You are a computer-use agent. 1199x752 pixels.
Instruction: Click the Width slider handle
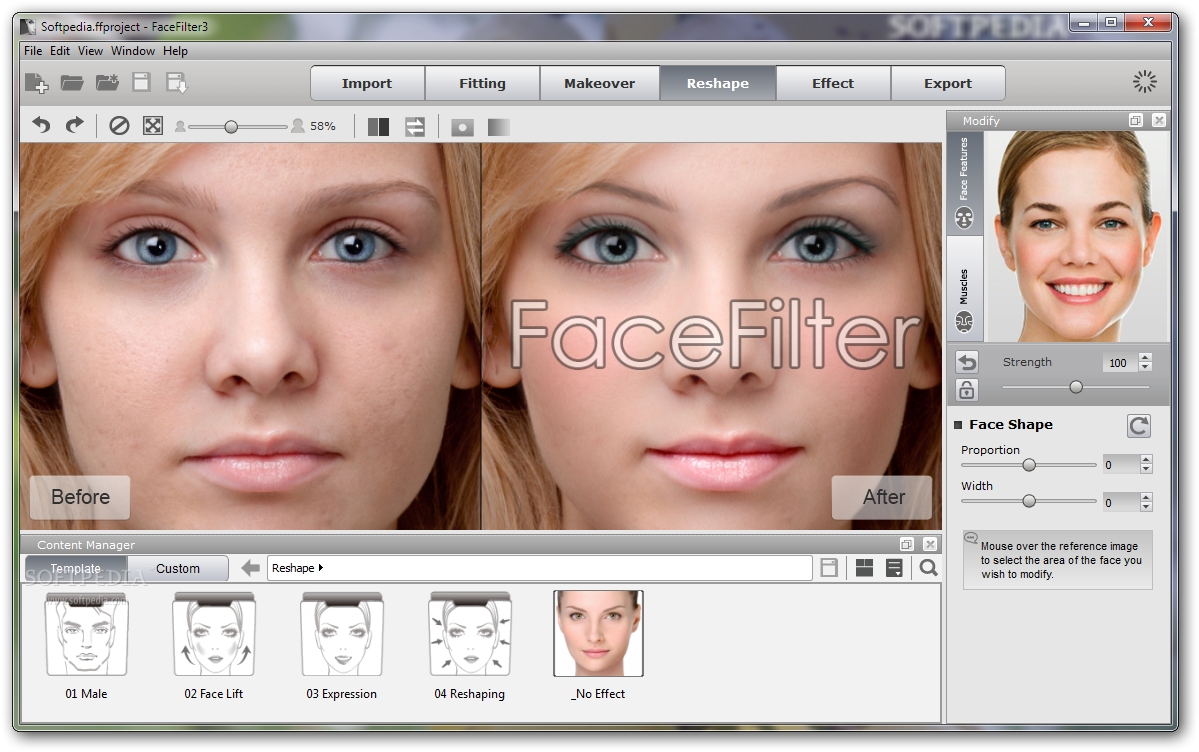pos(1029,500)
